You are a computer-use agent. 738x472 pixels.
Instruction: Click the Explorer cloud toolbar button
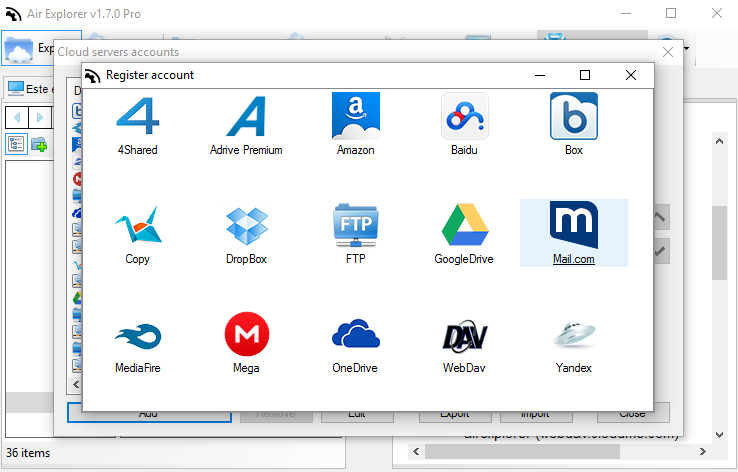[x=28, y=48]
